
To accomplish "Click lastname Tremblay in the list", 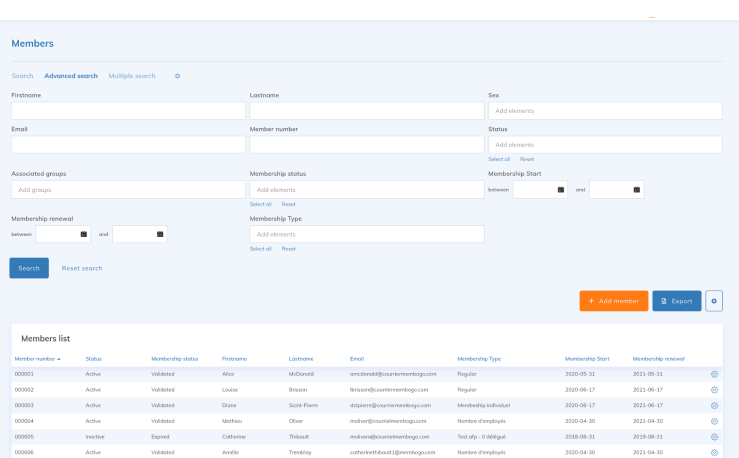I will point(300,452).
